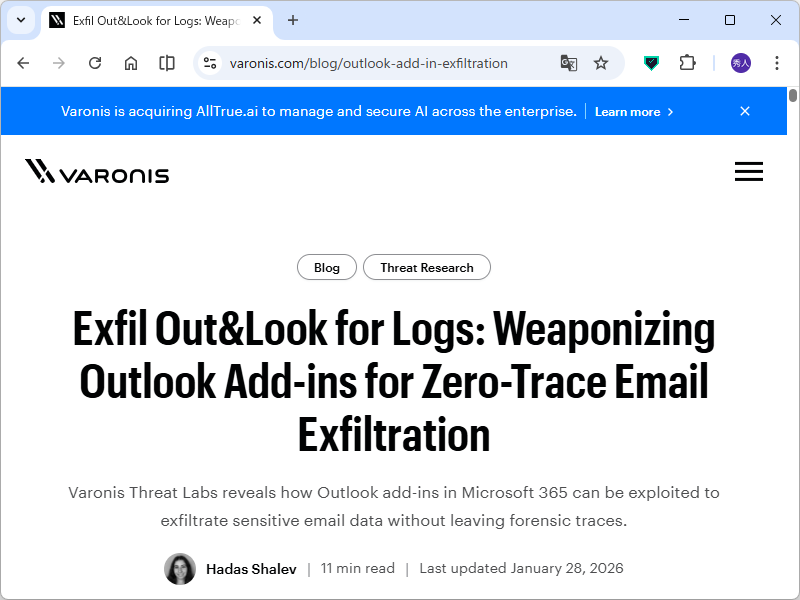This screenshot has height=600, width=800.
Task: Open the Extensions puzzle-piece icon
Action: 687,62
